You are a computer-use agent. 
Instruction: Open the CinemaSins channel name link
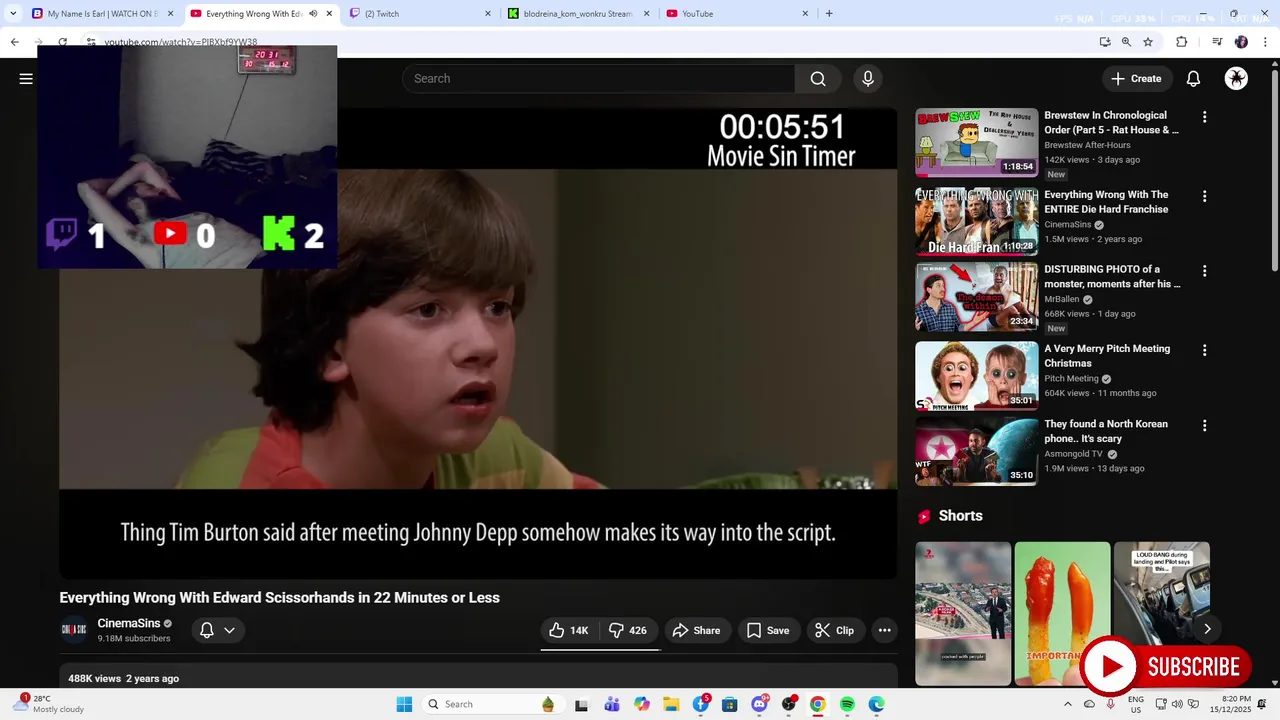(128, 623)
